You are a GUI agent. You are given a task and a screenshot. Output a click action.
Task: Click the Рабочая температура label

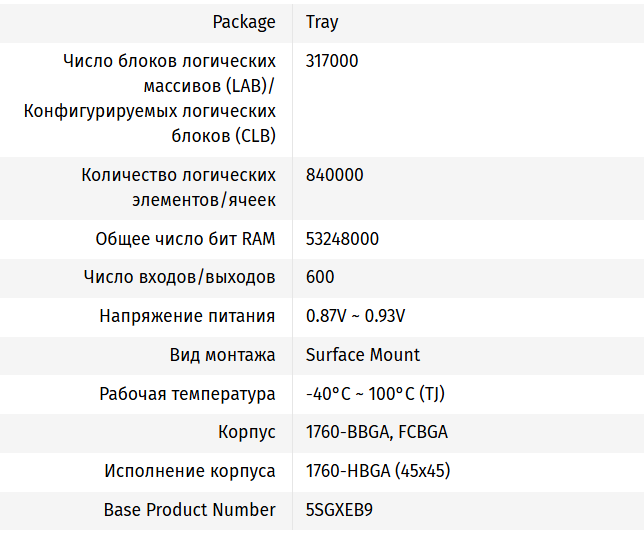tap(187, 394)
